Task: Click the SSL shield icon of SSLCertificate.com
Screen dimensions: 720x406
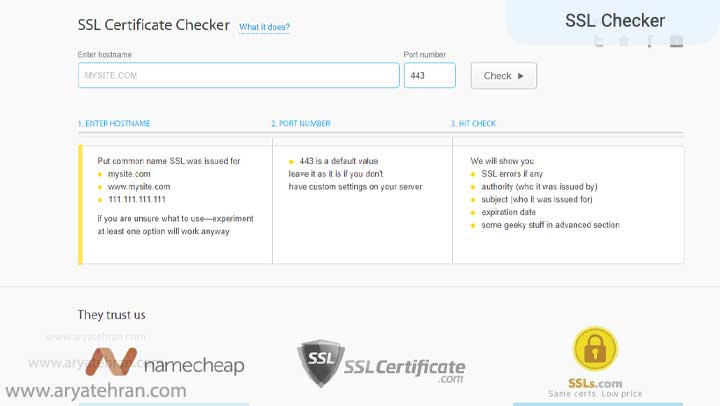Action: (x=321, y=363)
